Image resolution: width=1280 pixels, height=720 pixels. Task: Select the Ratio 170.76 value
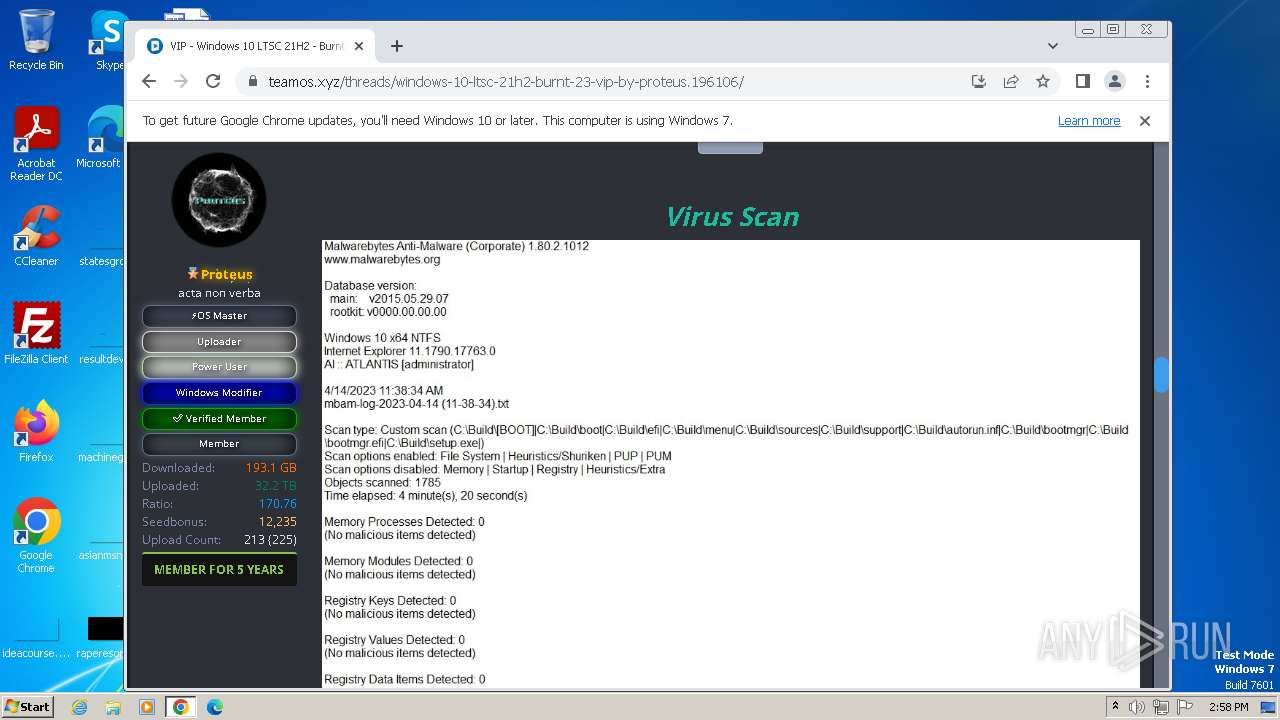point(277,504)
